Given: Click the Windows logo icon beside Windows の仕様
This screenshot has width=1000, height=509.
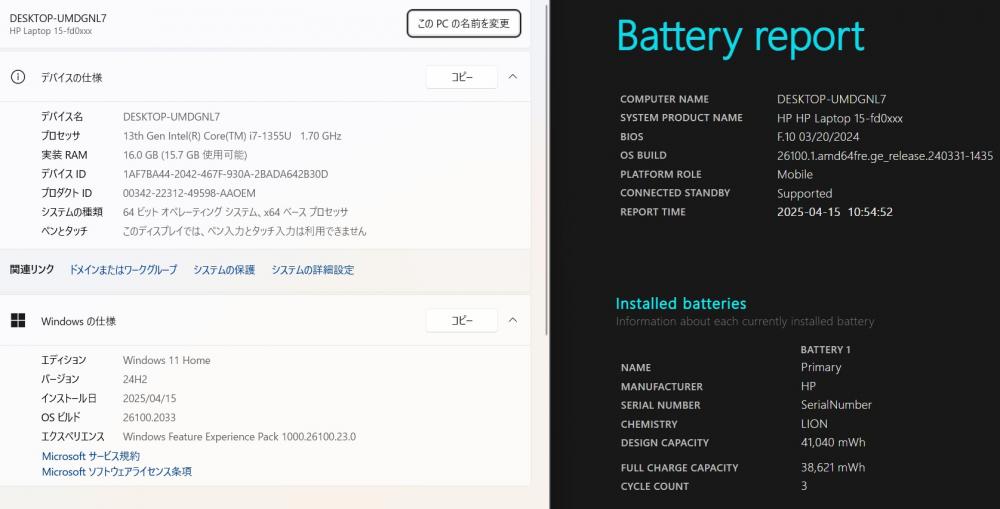Looking at the screenshot, I should pos(18,320).
